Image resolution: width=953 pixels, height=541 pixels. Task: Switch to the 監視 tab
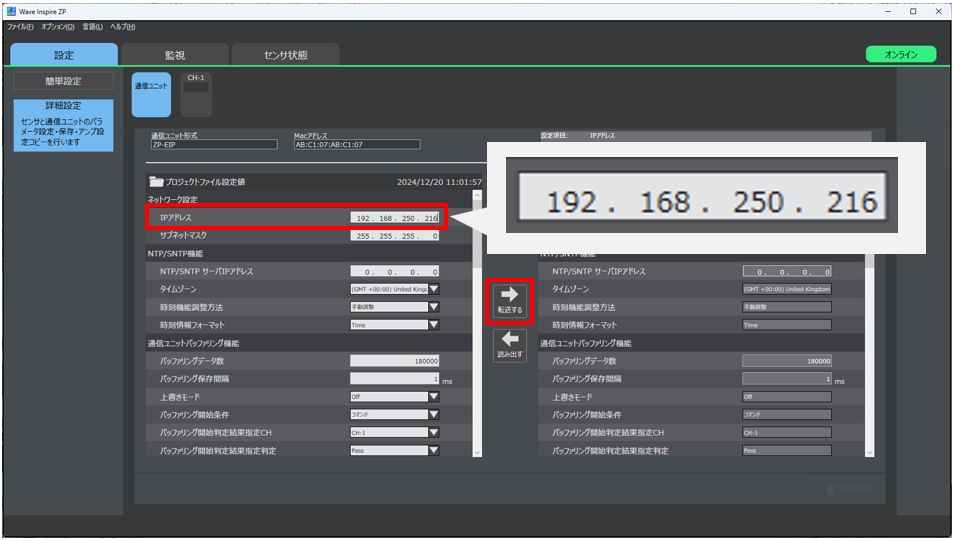(175, 55)
